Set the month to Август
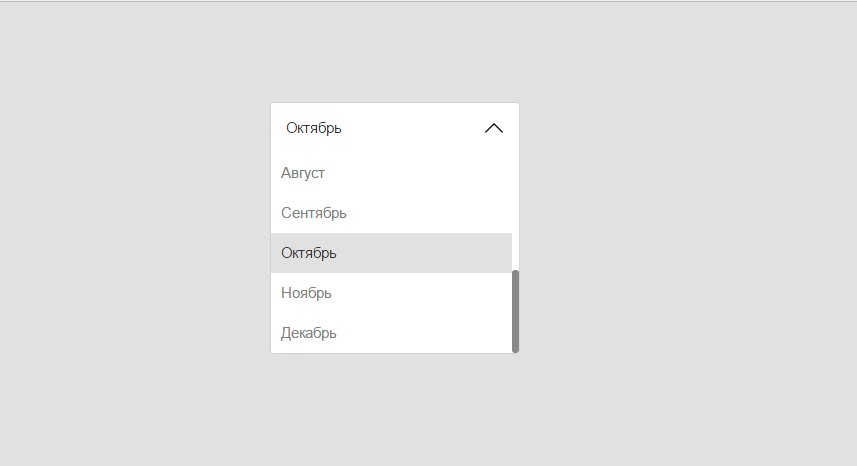 (303, 173)
